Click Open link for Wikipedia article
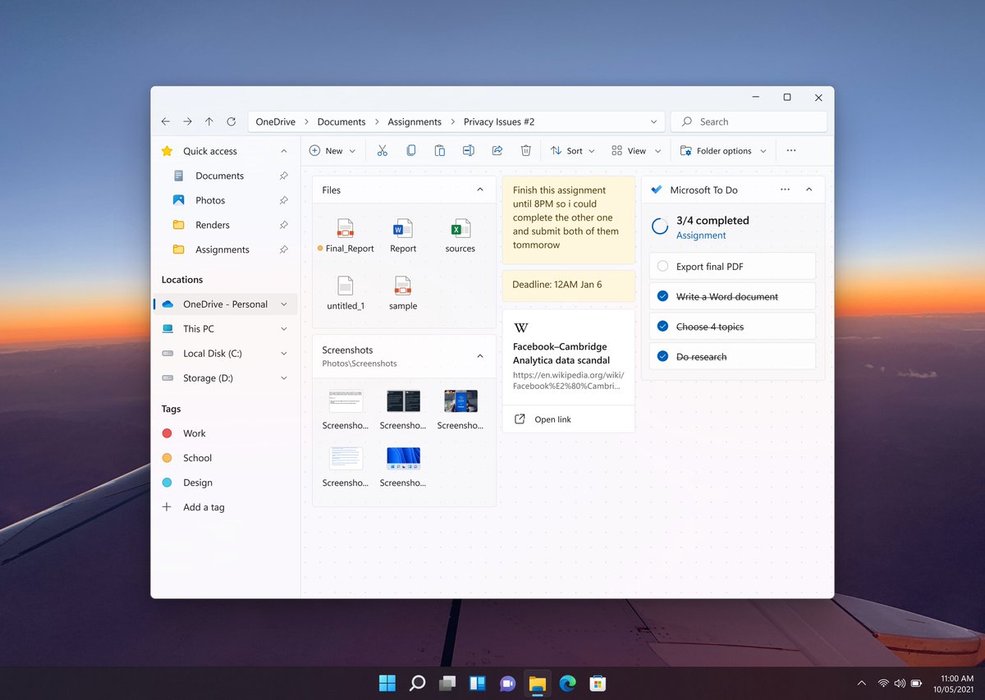 coord(552,419)
